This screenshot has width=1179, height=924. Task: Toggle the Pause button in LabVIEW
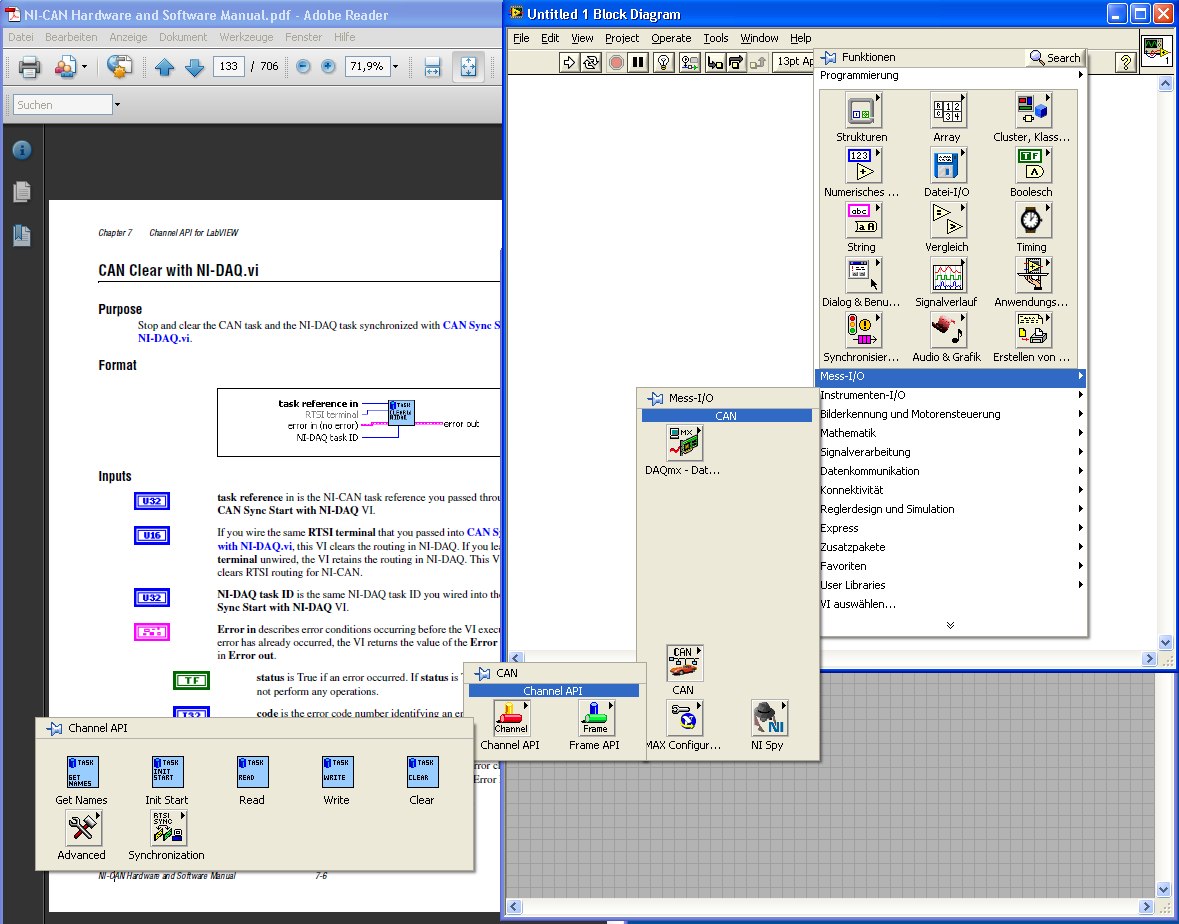(x=638, y=62)
